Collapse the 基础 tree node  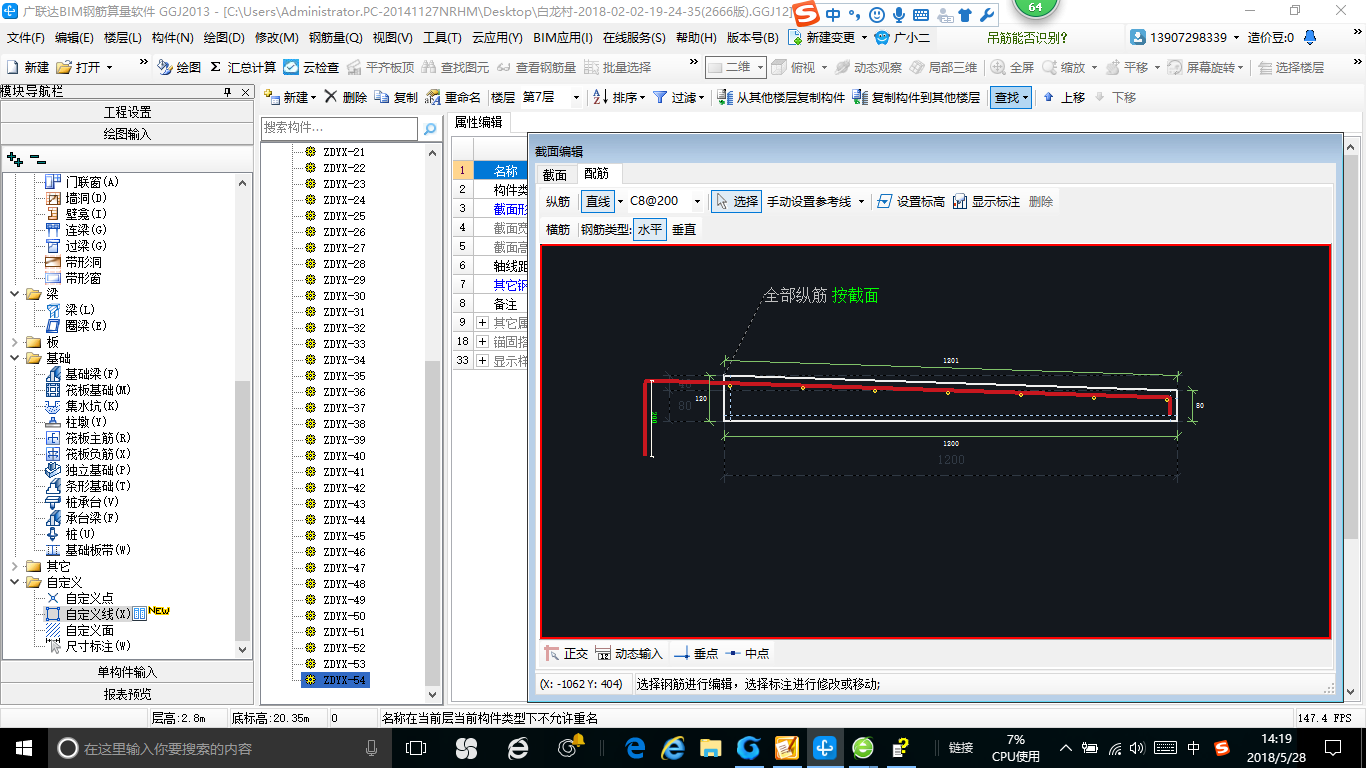pos(15,358)
